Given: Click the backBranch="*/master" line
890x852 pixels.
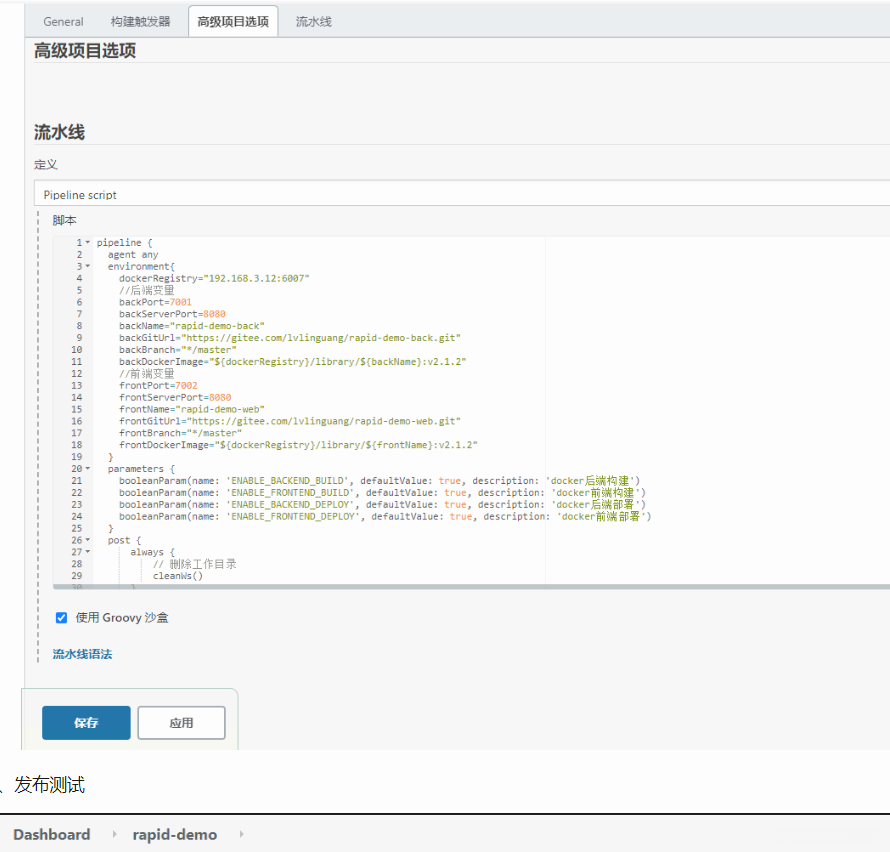Looking at the screenshot, I should pyautogui.click(x=178, y=350).
